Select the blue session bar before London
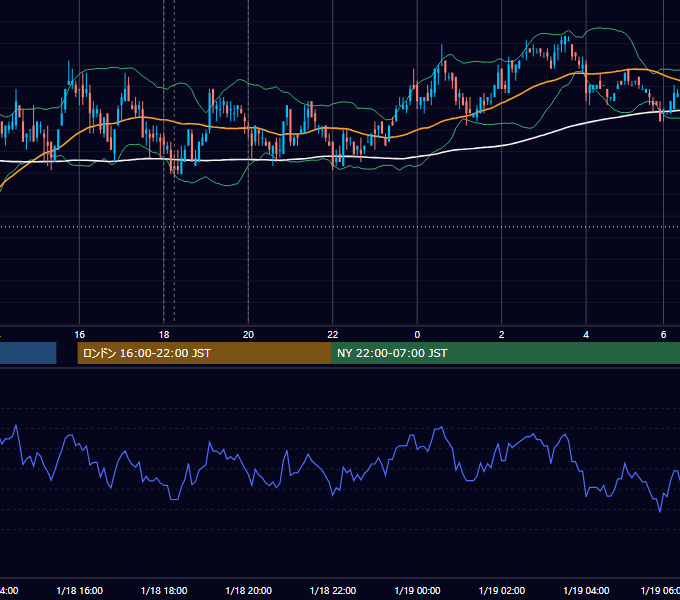680x600 pixels. click(28, 353)
